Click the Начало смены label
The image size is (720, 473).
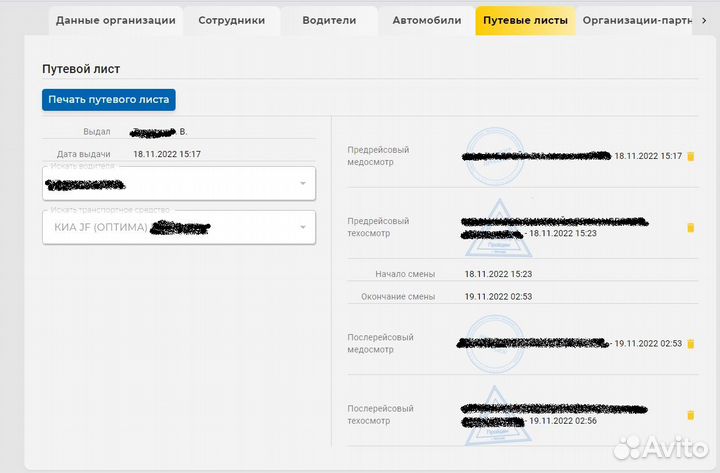pyautogui.click(x=405, y=274)
